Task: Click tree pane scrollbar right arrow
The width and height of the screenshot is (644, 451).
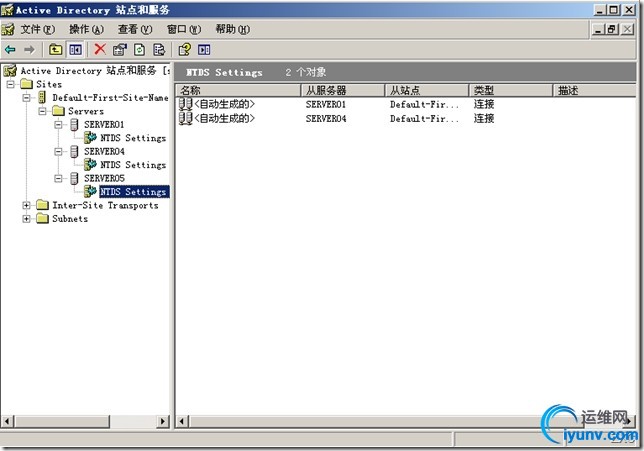Action: click(163, 421)
